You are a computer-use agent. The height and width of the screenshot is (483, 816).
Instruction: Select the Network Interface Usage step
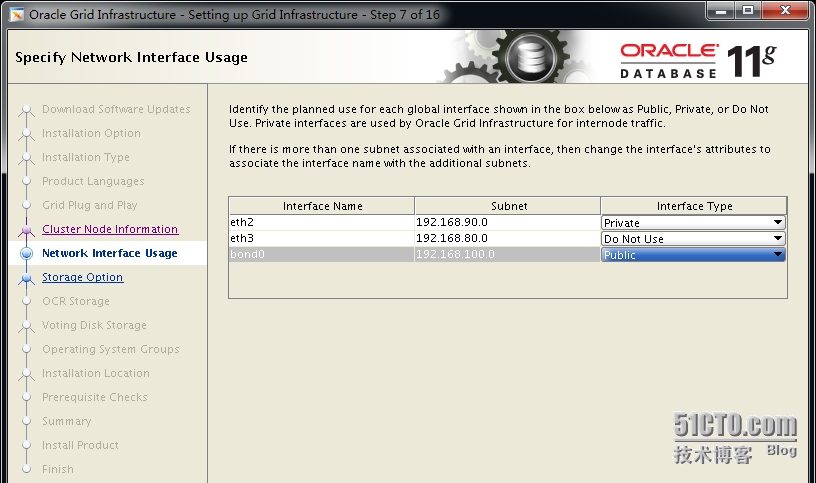pyautogui.click(x=109, y=253)
